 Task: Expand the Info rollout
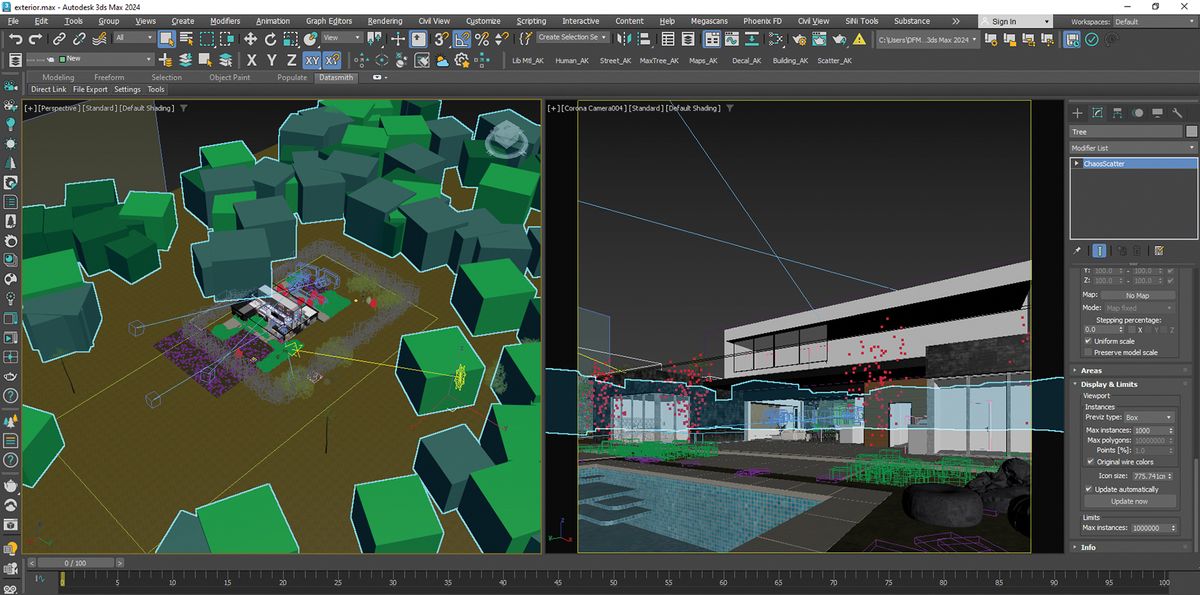click(1090, 547)
